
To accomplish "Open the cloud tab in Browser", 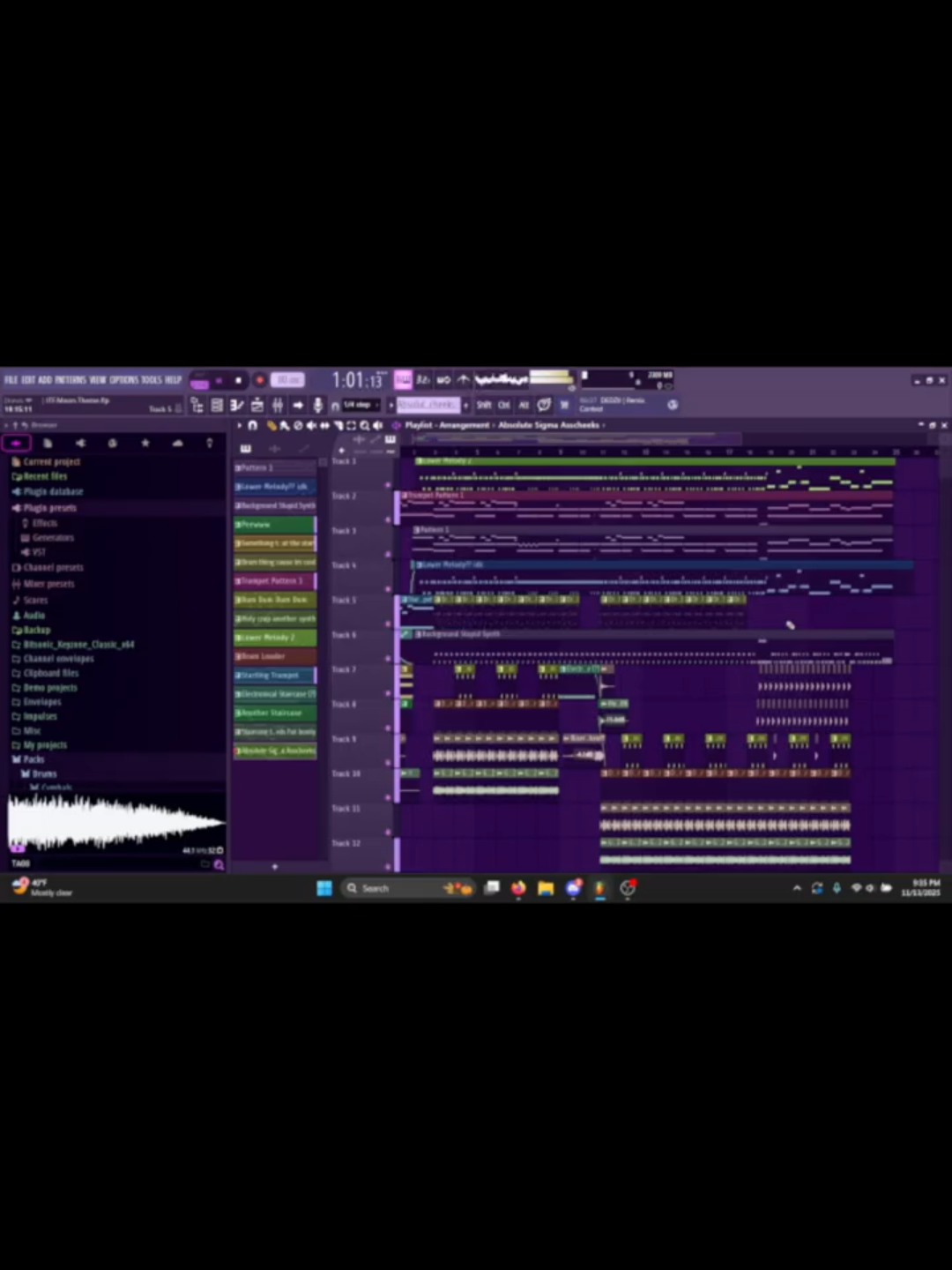I will [x=177, y=443].
